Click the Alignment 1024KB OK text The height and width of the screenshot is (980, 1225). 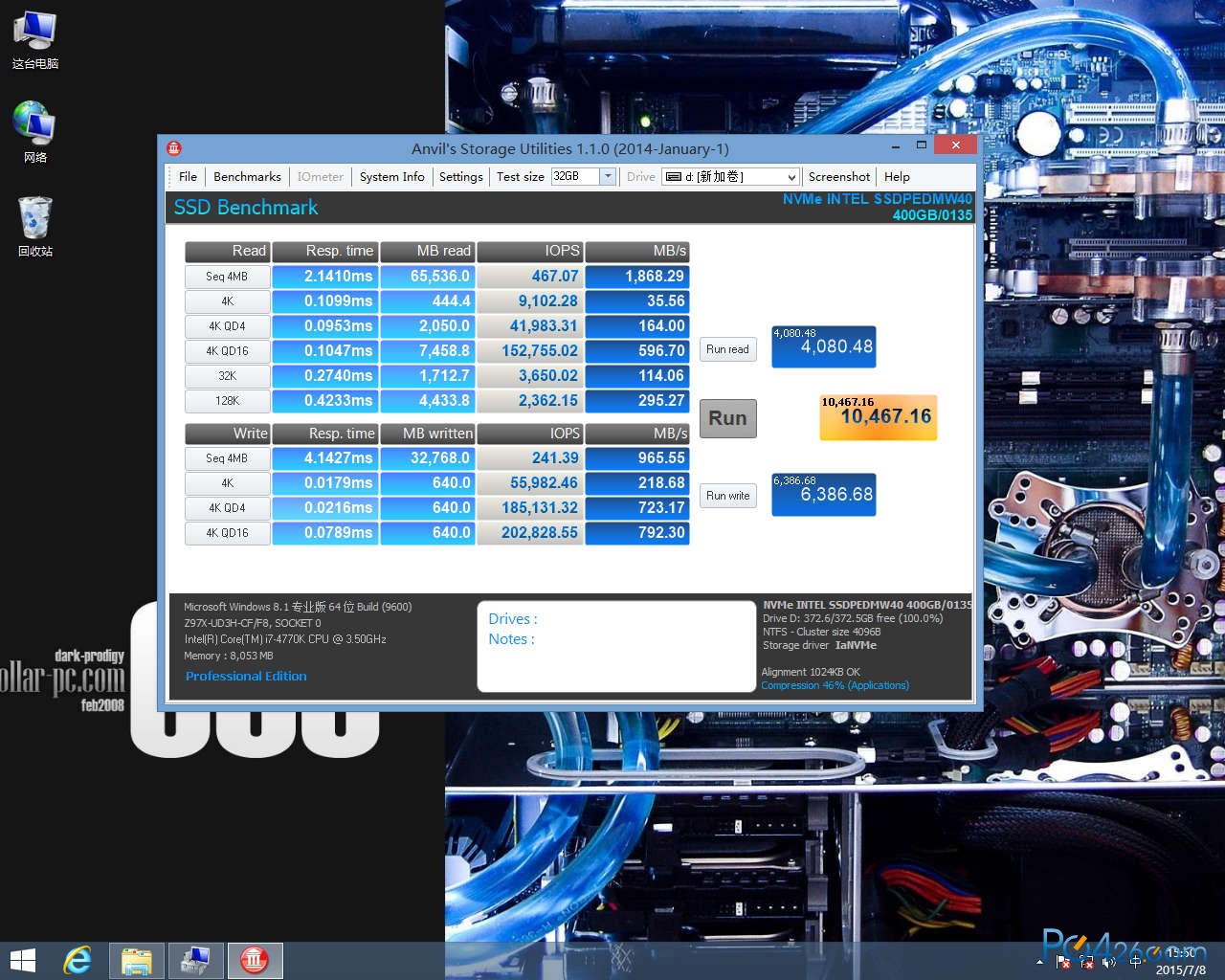click(811, 672)
